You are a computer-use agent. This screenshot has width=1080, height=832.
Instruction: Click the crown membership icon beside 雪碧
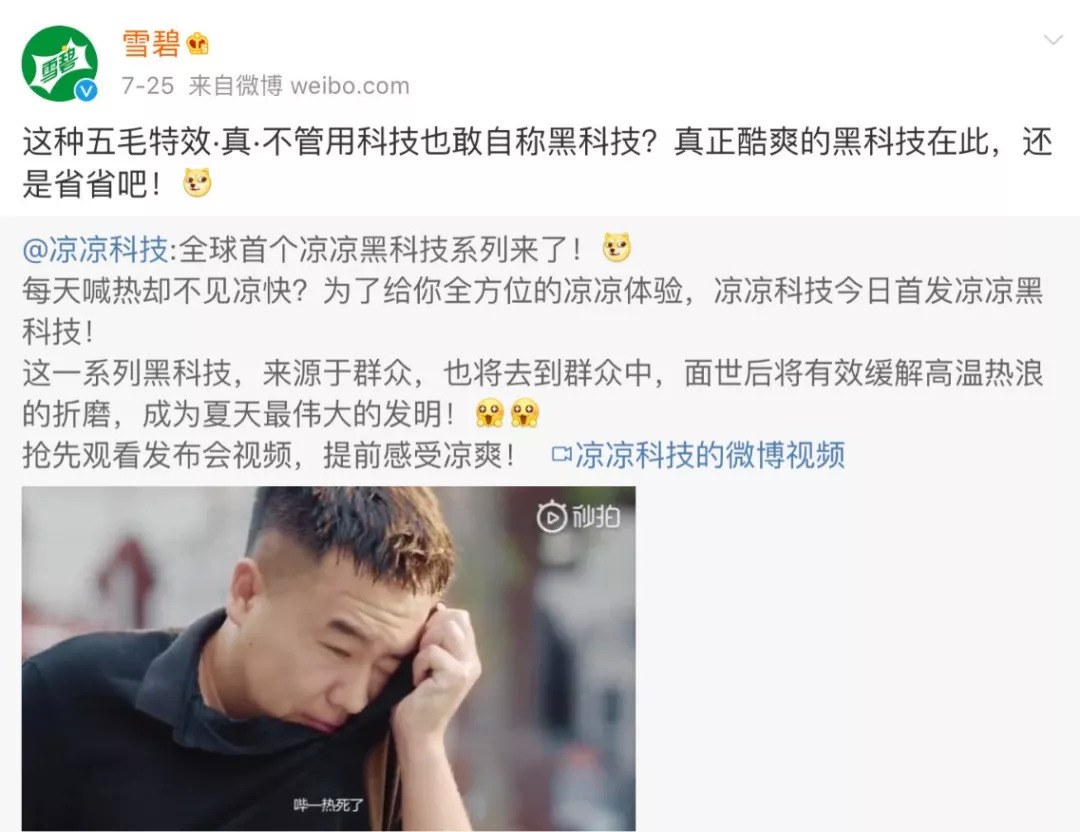[x=198, y=44]
